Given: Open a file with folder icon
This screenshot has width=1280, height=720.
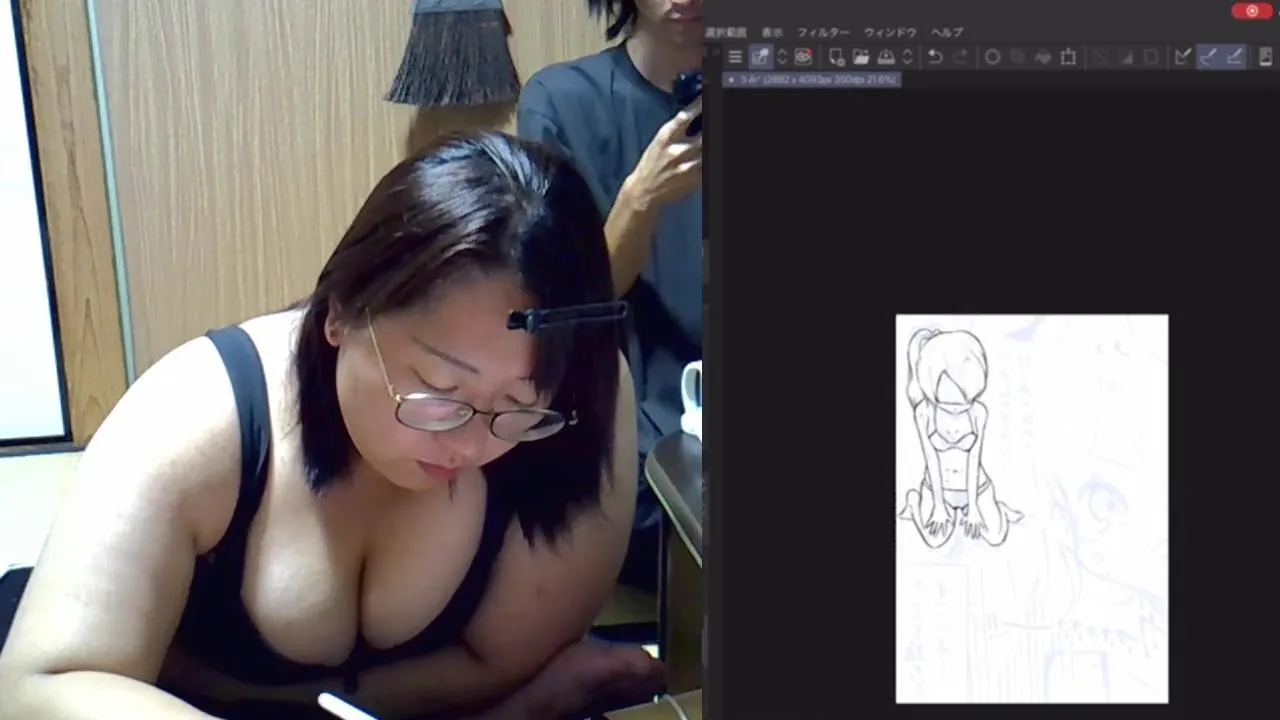Looking at the screenshot, I should pyautogui.click(x=860, y=57).
